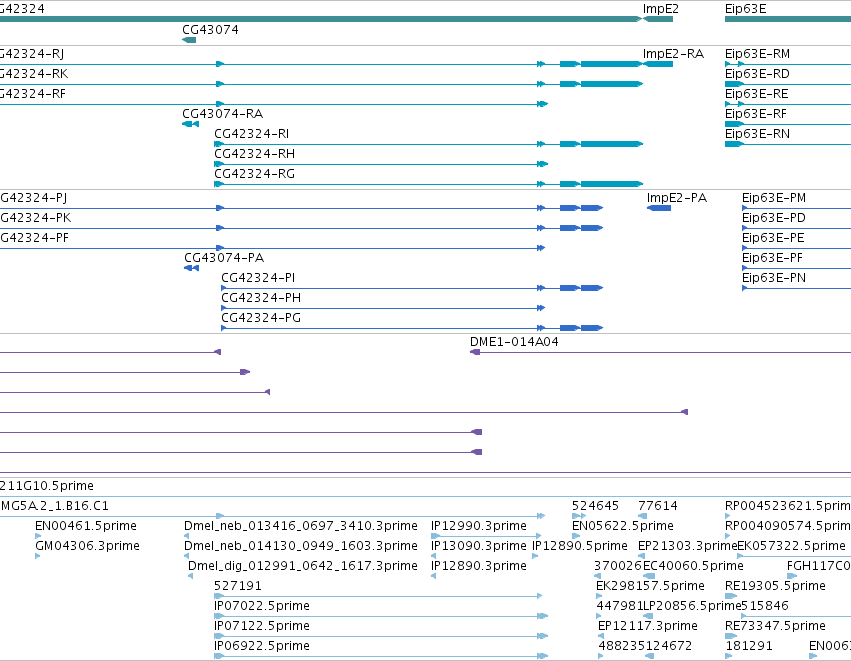This screenshot has height=661, width=851.
Task: Select EP21303.3prime EST label
Action: [x=687, y=546]
